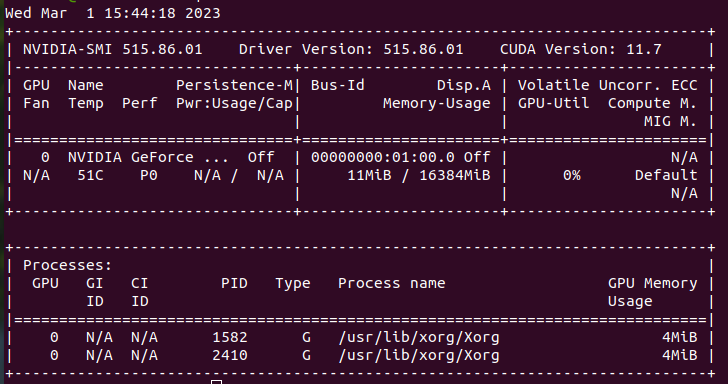Click the Bus-Id column header
The height and width of the screenshot is (384, 728).
coord(338,85)
